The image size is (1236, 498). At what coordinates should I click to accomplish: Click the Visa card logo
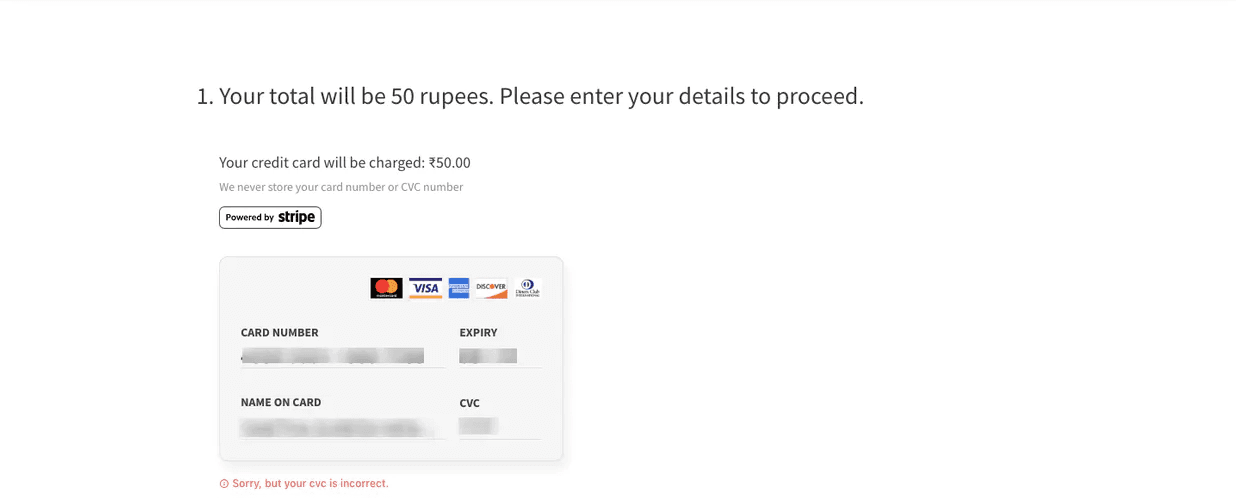(425, 288)
